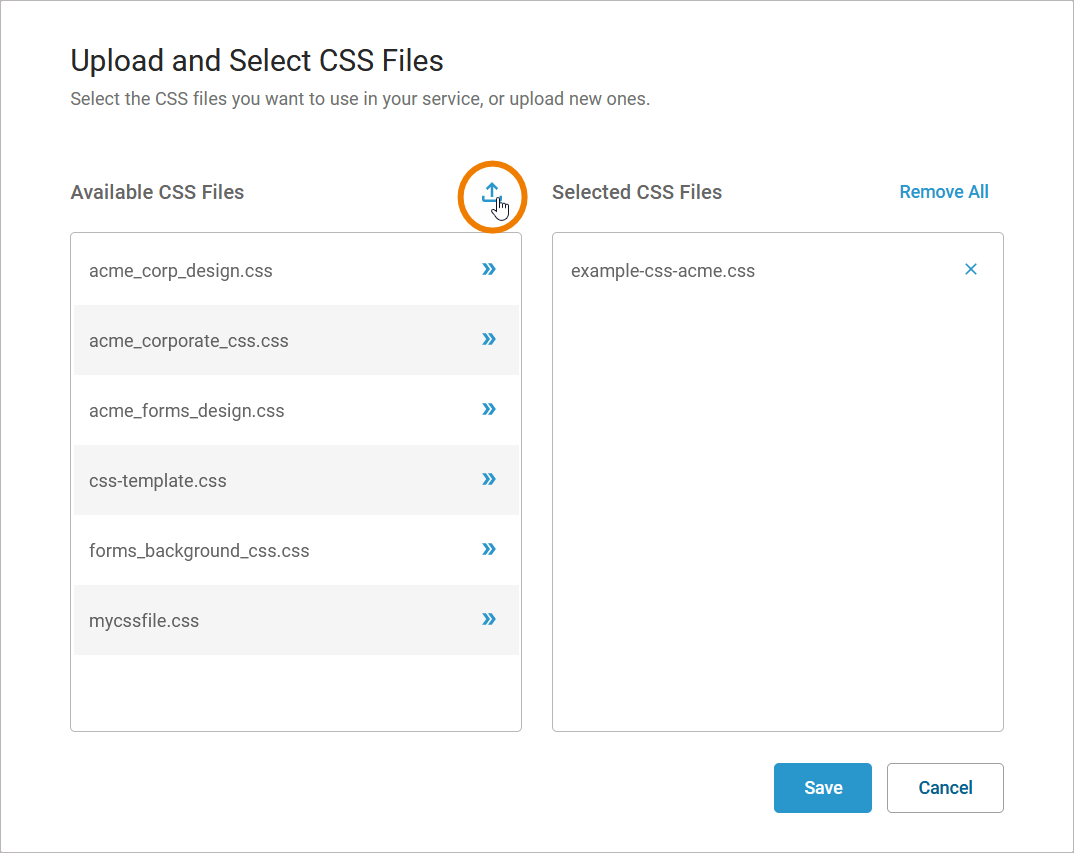
Task: Click the Remove All link
Action: (x=943, y=192)
